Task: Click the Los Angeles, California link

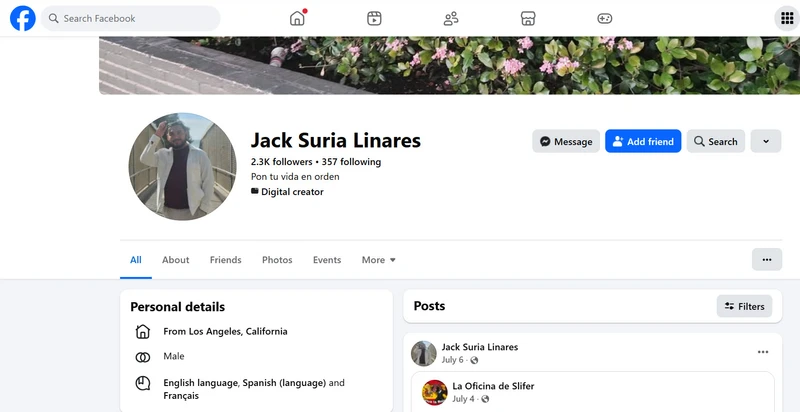Action: [x=238, y=331]
